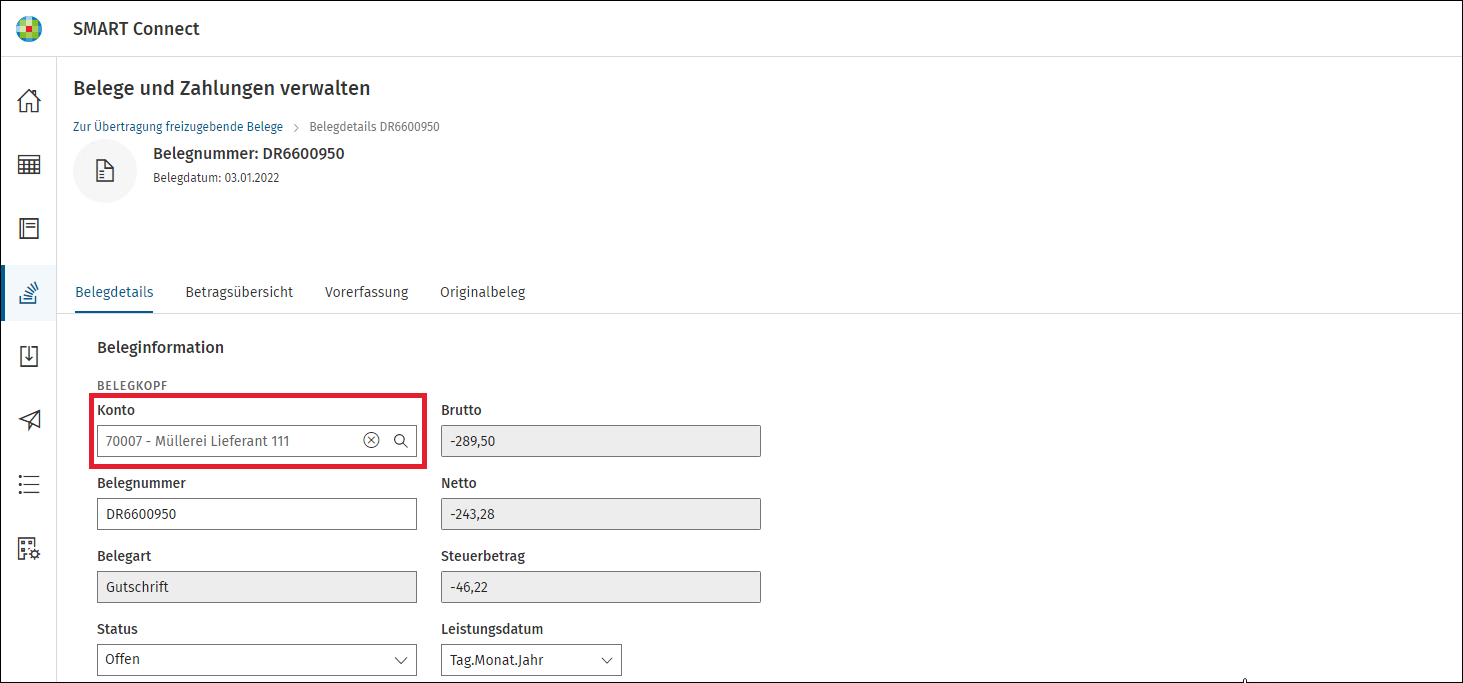Click the 'SMART Connect' title text

(136, 29)
